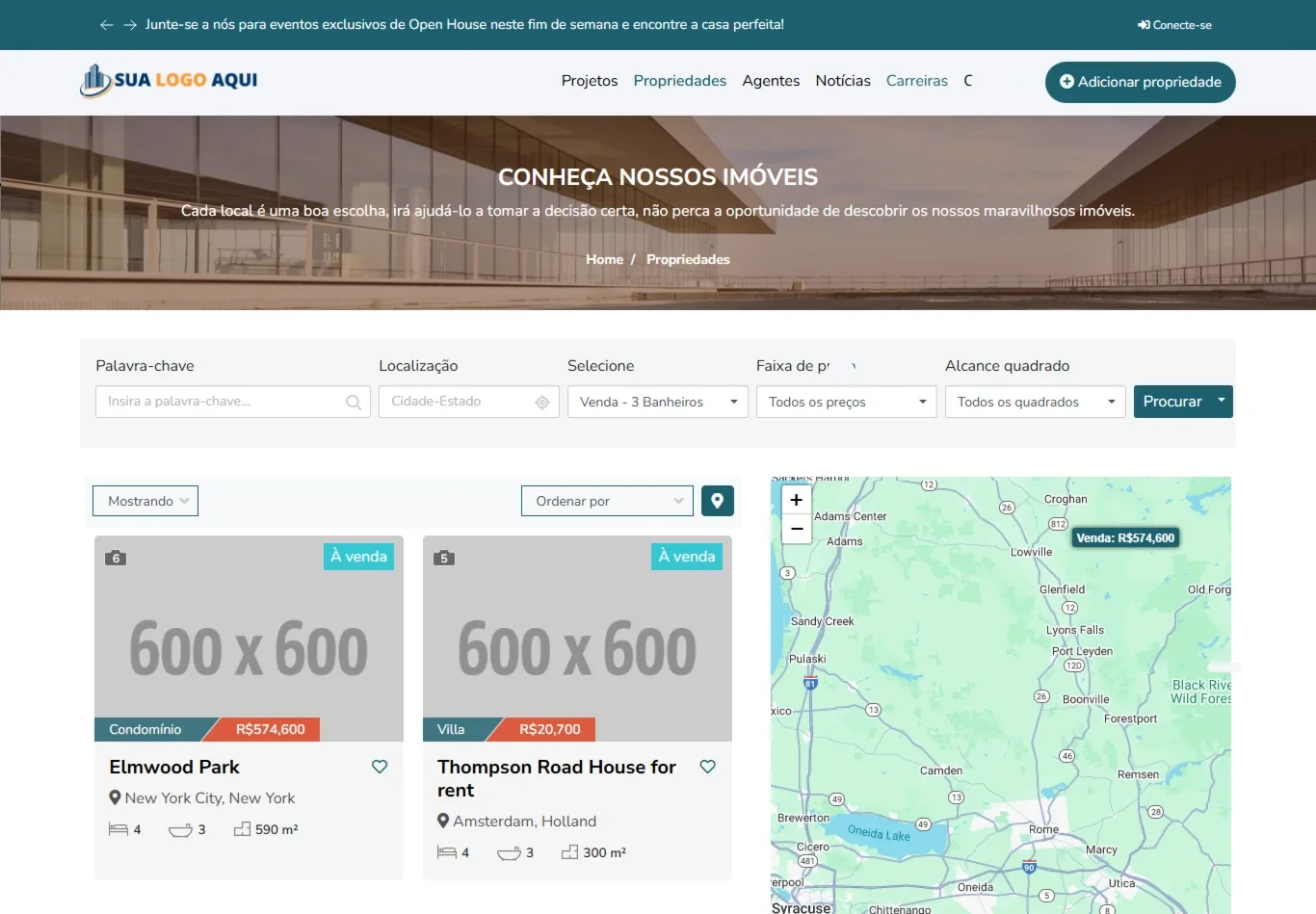The height and width of the screenshot is (914, 1316).
Task: Zoom out on the map
Action: pyautogui.click(x=797, y=529)
